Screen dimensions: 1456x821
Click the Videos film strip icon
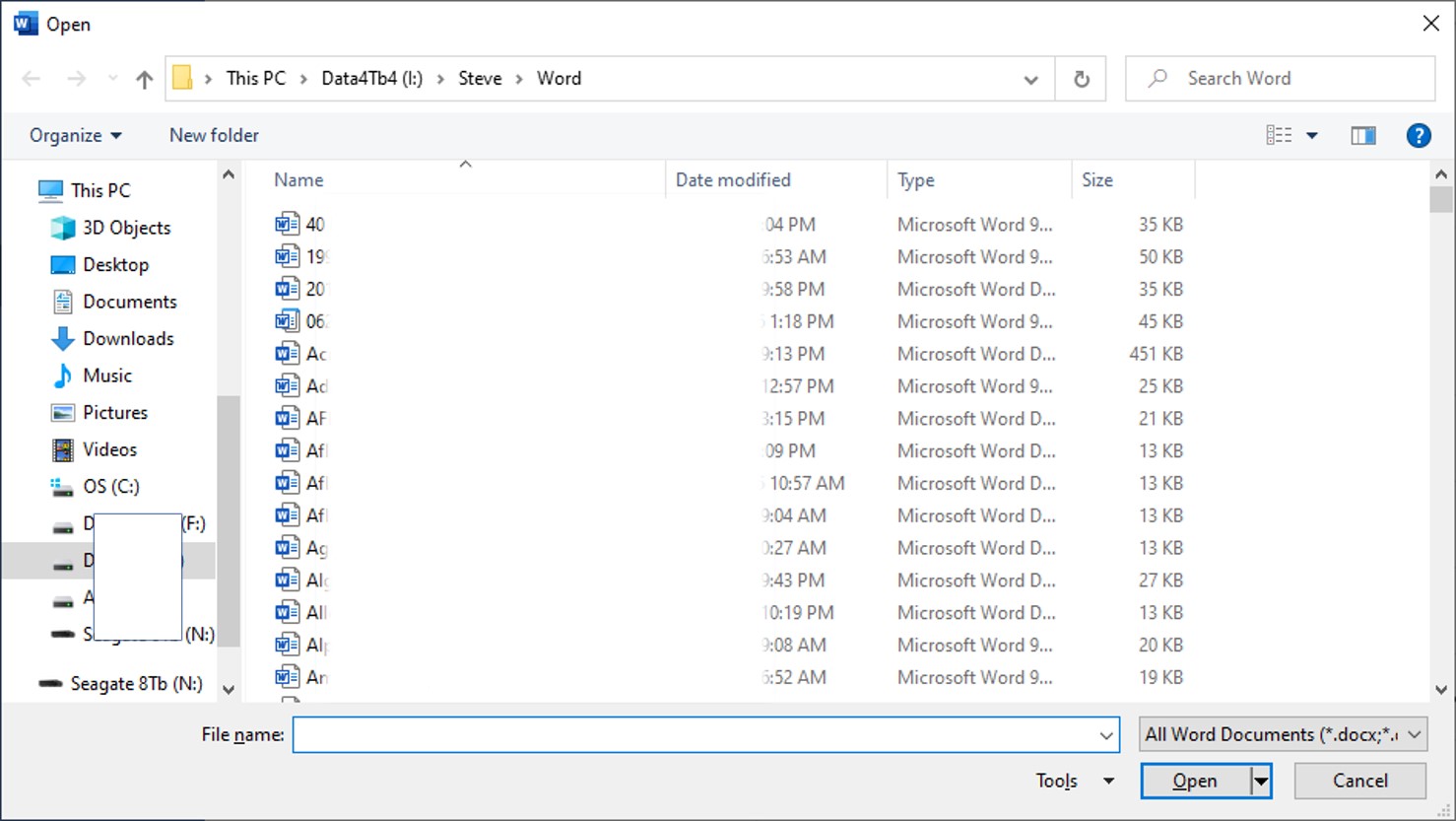pos(63,449)
